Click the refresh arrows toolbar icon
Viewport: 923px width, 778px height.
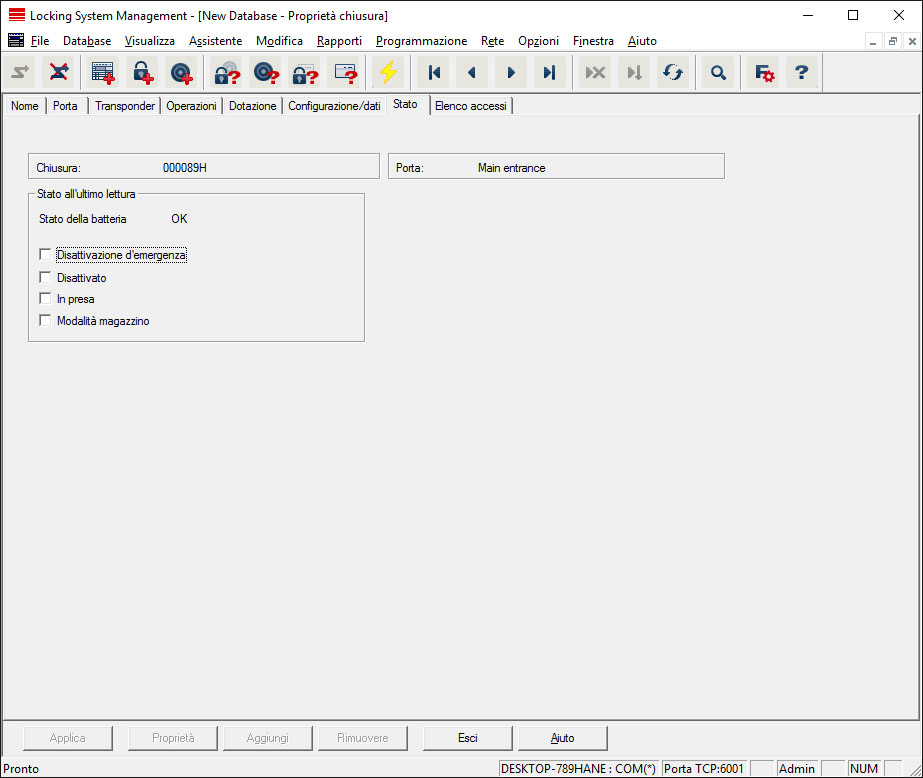click(x=673, y=73)
